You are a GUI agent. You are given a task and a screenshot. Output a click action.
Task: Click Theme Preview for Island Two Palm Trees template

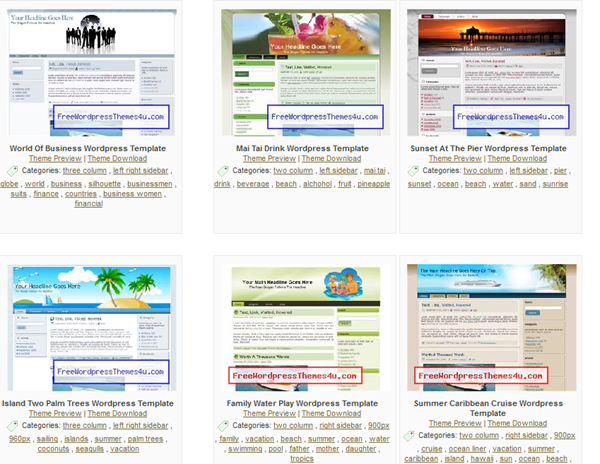tap(55, 414)
